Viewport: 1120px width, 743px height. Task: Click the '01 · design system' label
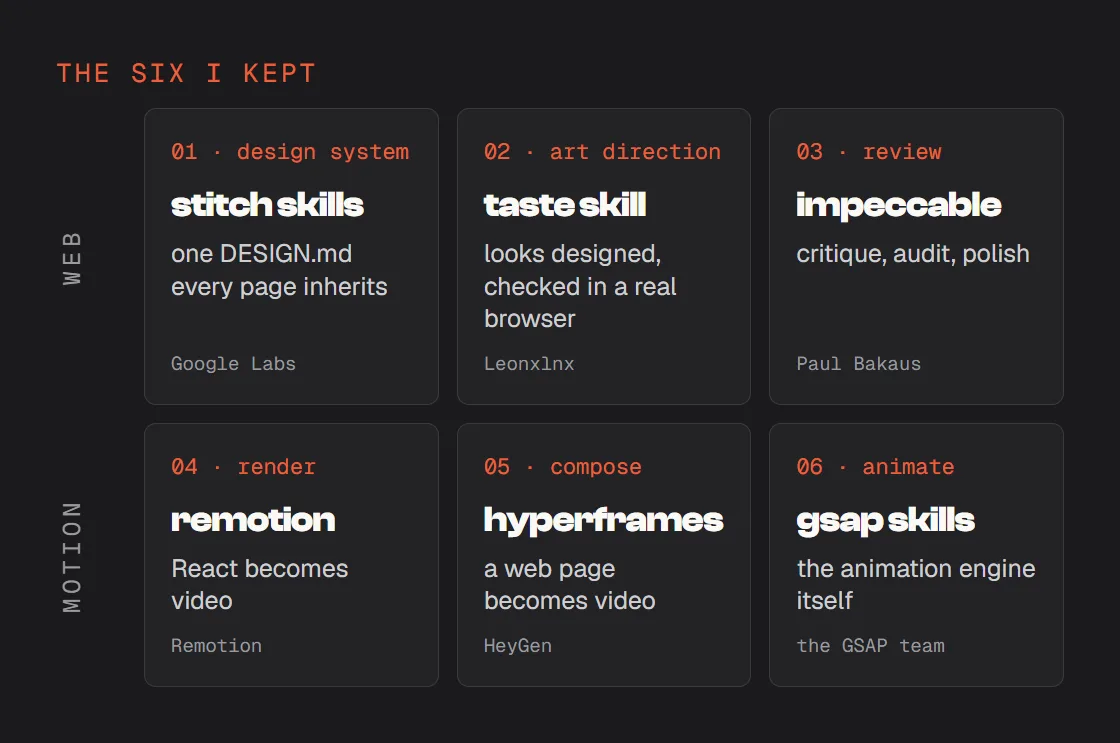pos(290,151)
